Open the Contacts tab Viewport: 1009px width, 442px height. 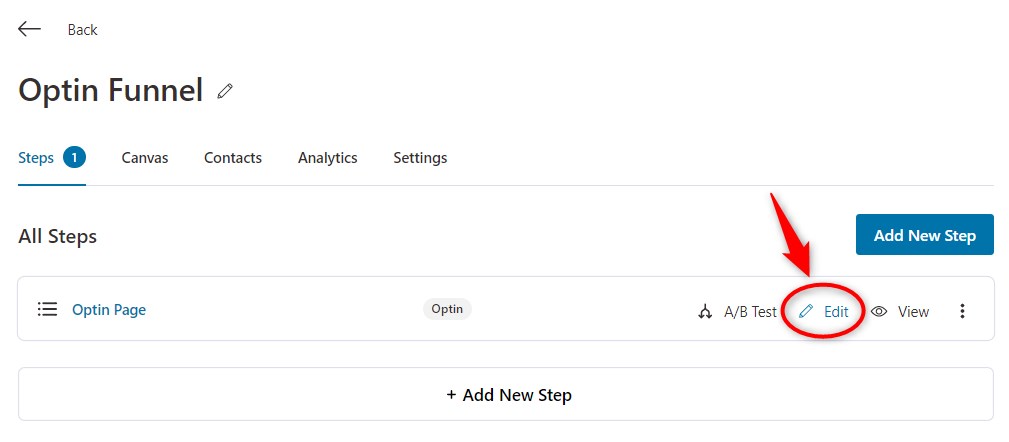tap(233, 158)
